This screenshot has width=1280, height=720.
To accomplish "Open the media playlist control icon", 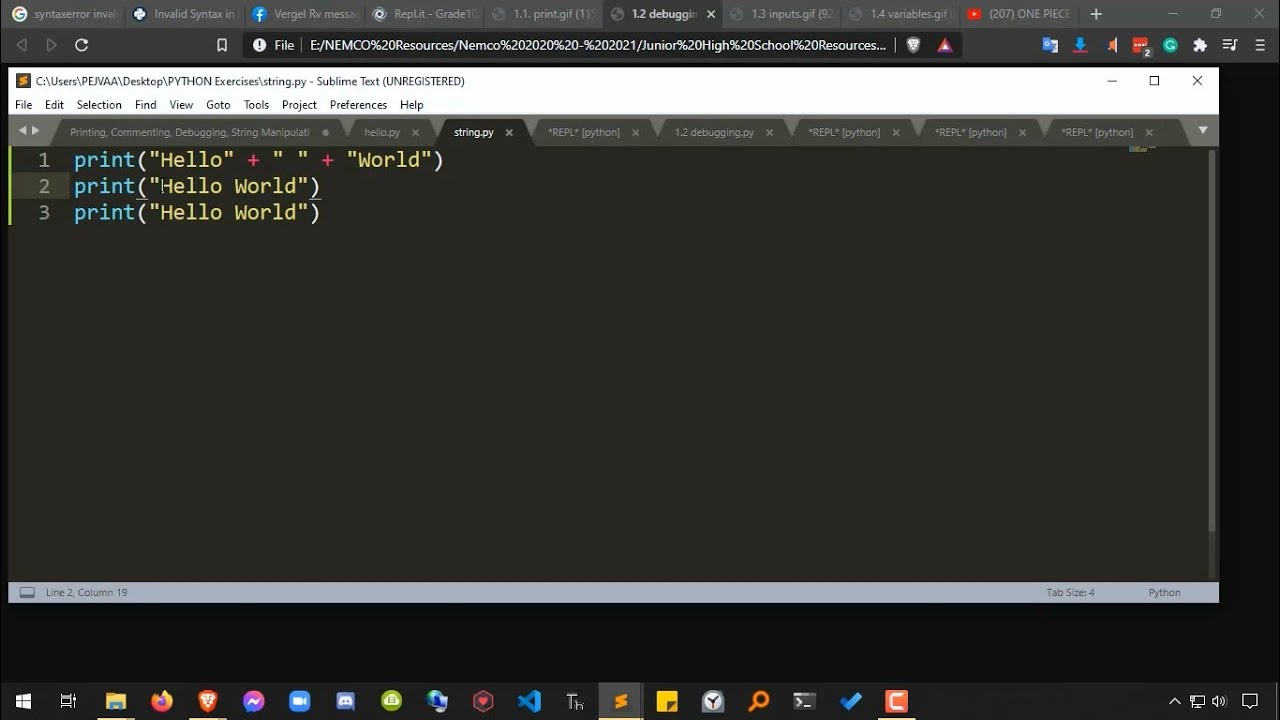I will tap(1230, 45).
